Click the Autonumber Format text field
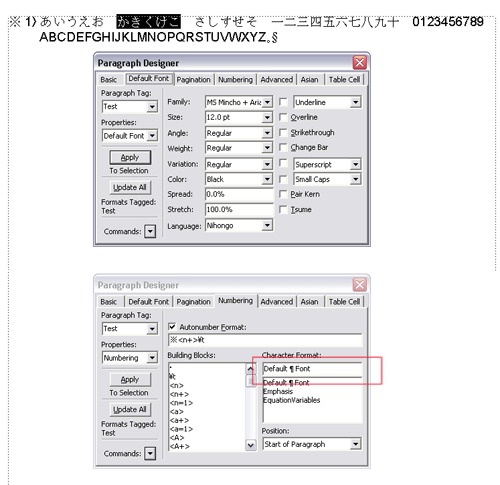This screenshot has width=500, height=485. tap(265, 340)
